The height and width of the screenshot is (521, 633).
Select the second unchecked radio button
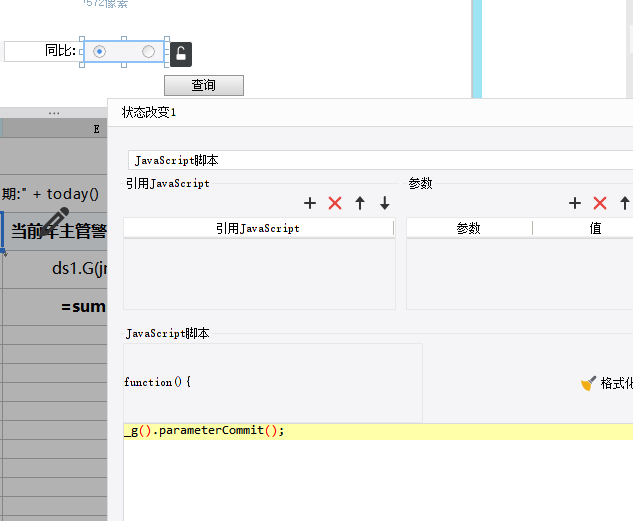(x=149, y=51)
